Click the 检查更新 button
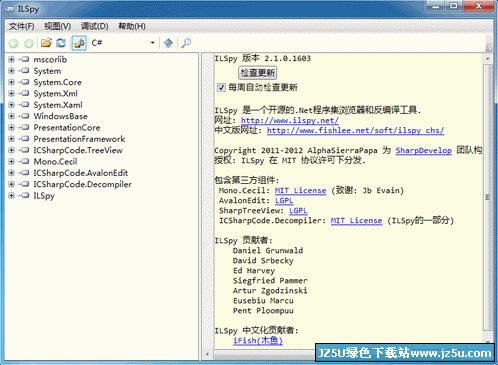Viewport: 498px width, 365px height. tap(258, 73)
